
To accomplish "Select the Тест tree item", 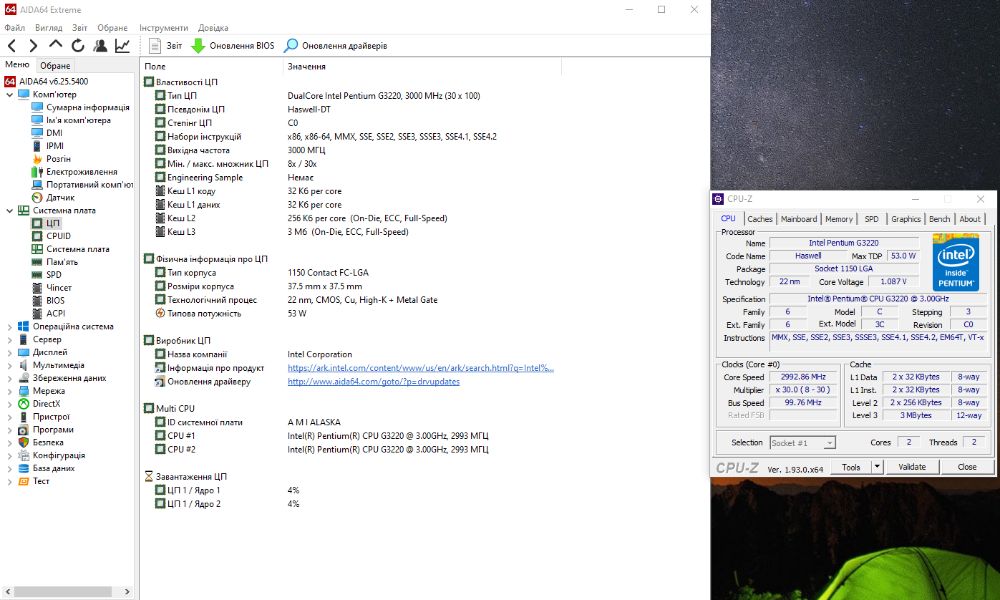I will point(41,481).
